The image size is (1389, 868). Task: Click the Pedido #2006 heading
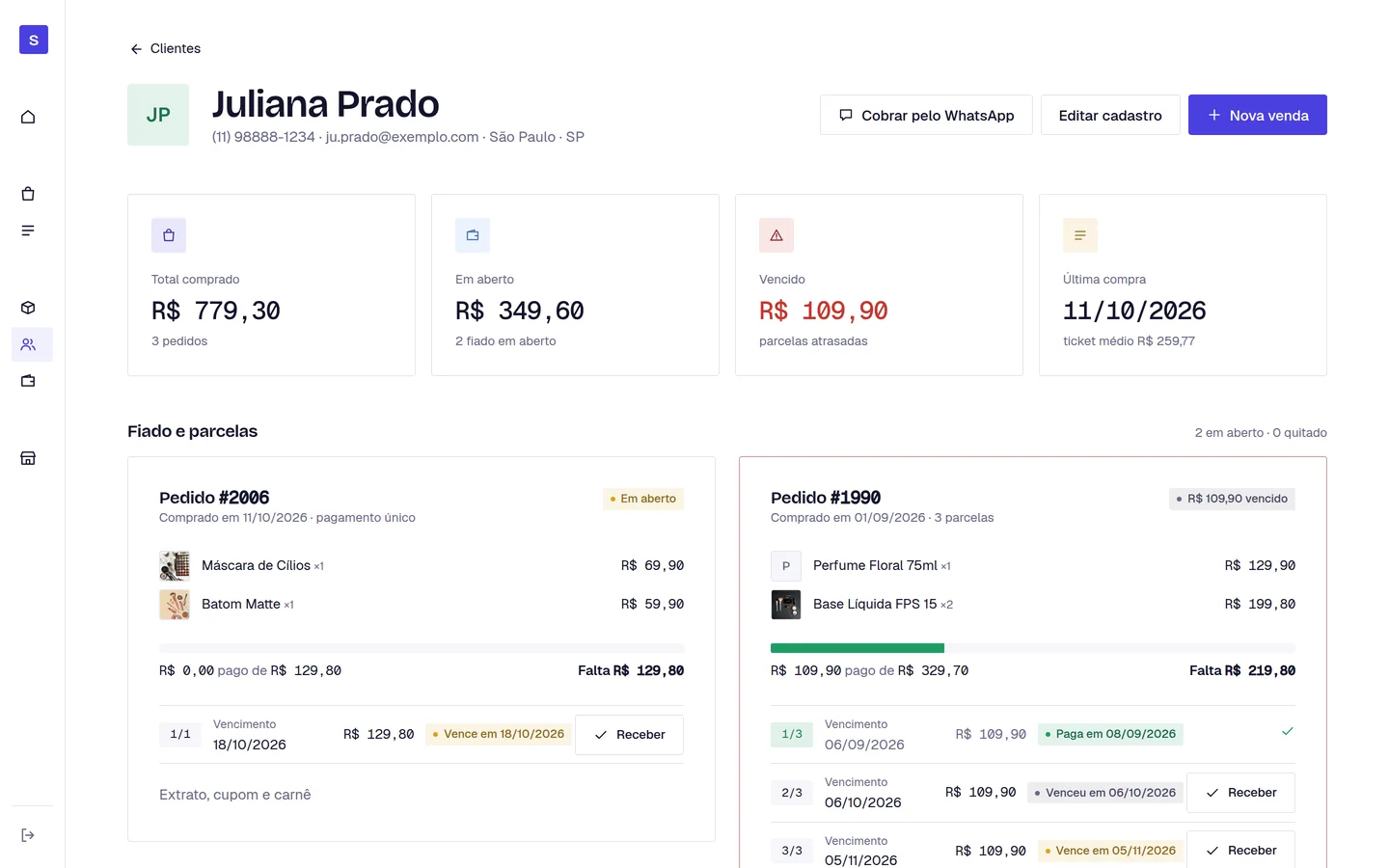tap(214, 498)
